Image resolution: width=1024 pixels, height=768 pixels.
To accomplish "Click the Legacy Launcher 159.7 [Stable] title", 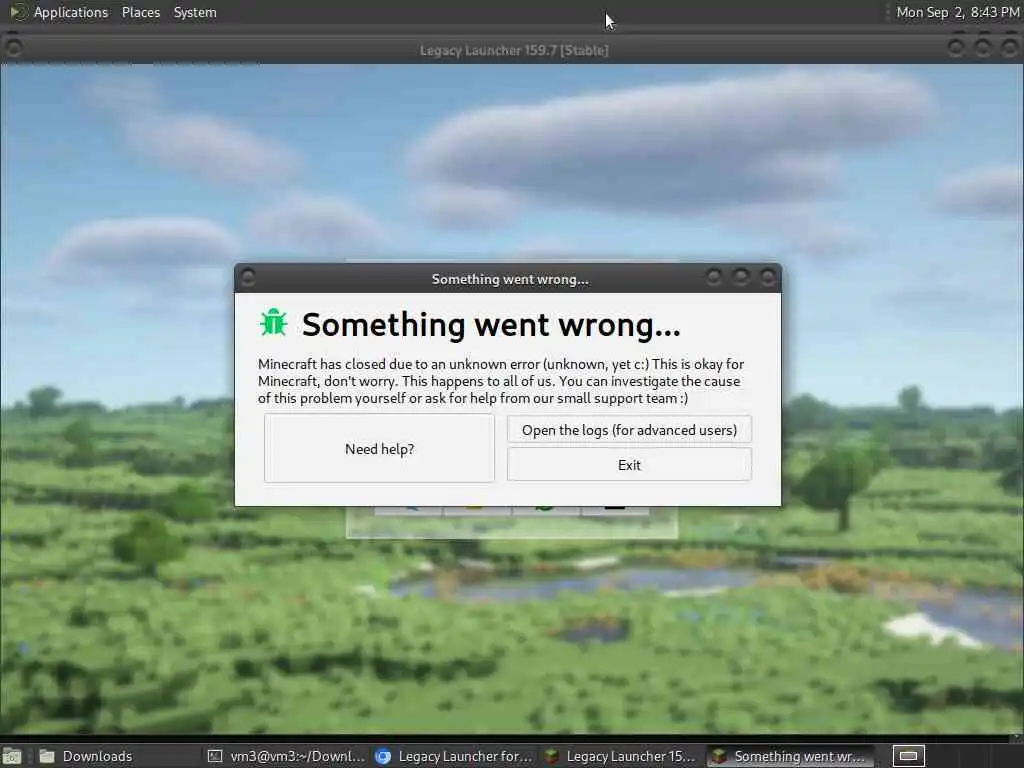I will pos(514,50).
